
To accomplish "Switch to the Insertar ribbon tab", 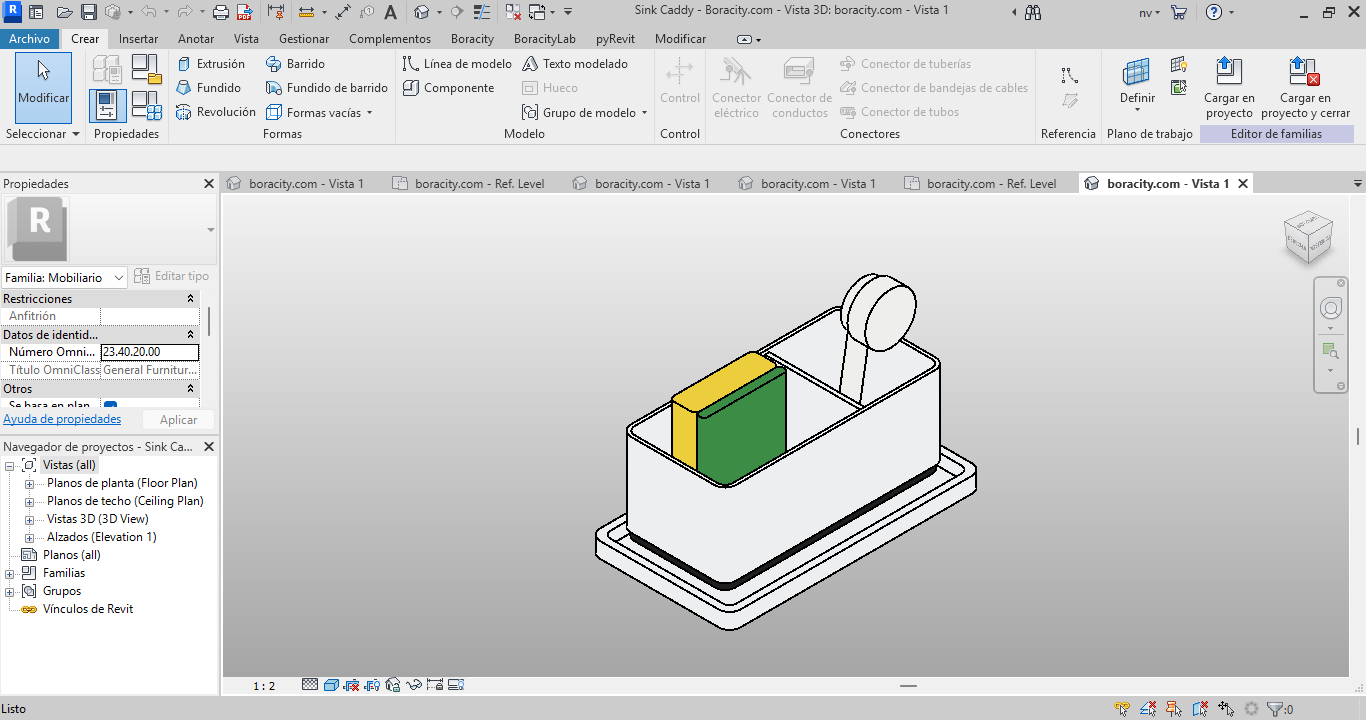I will click(138, 39).
